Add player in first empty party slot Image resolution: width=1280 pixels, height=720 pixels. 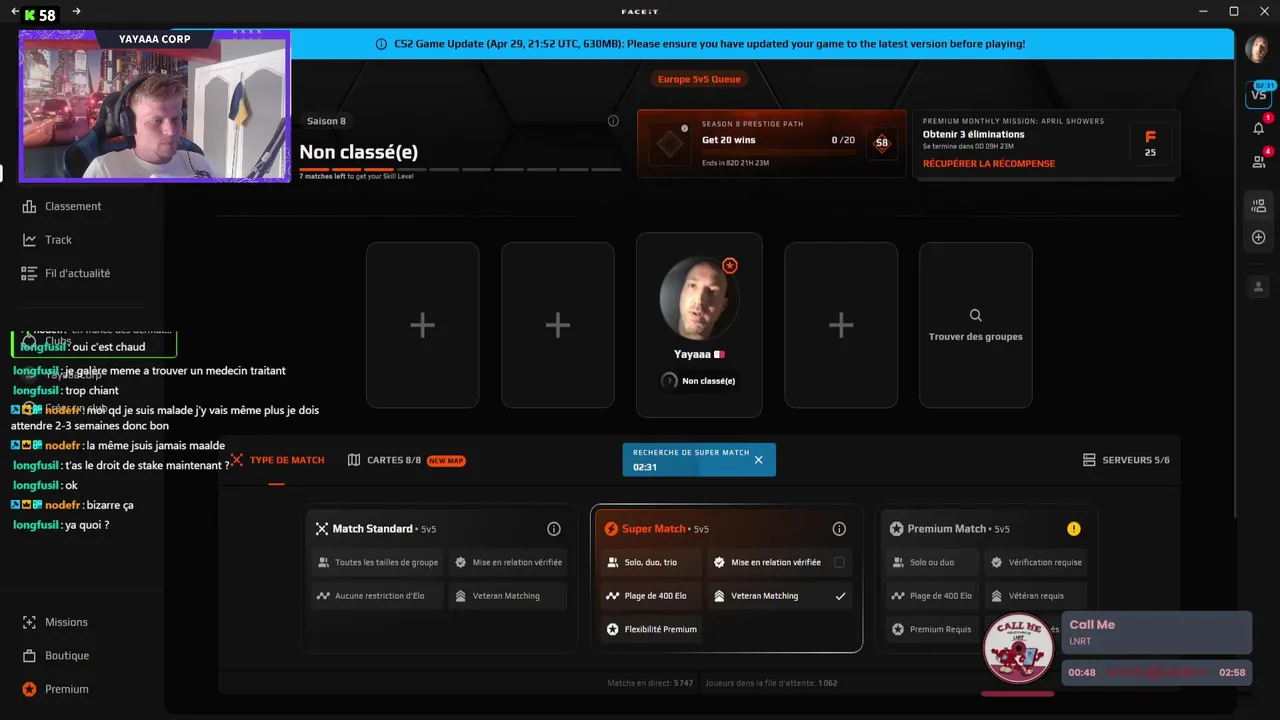click(422, 325)
